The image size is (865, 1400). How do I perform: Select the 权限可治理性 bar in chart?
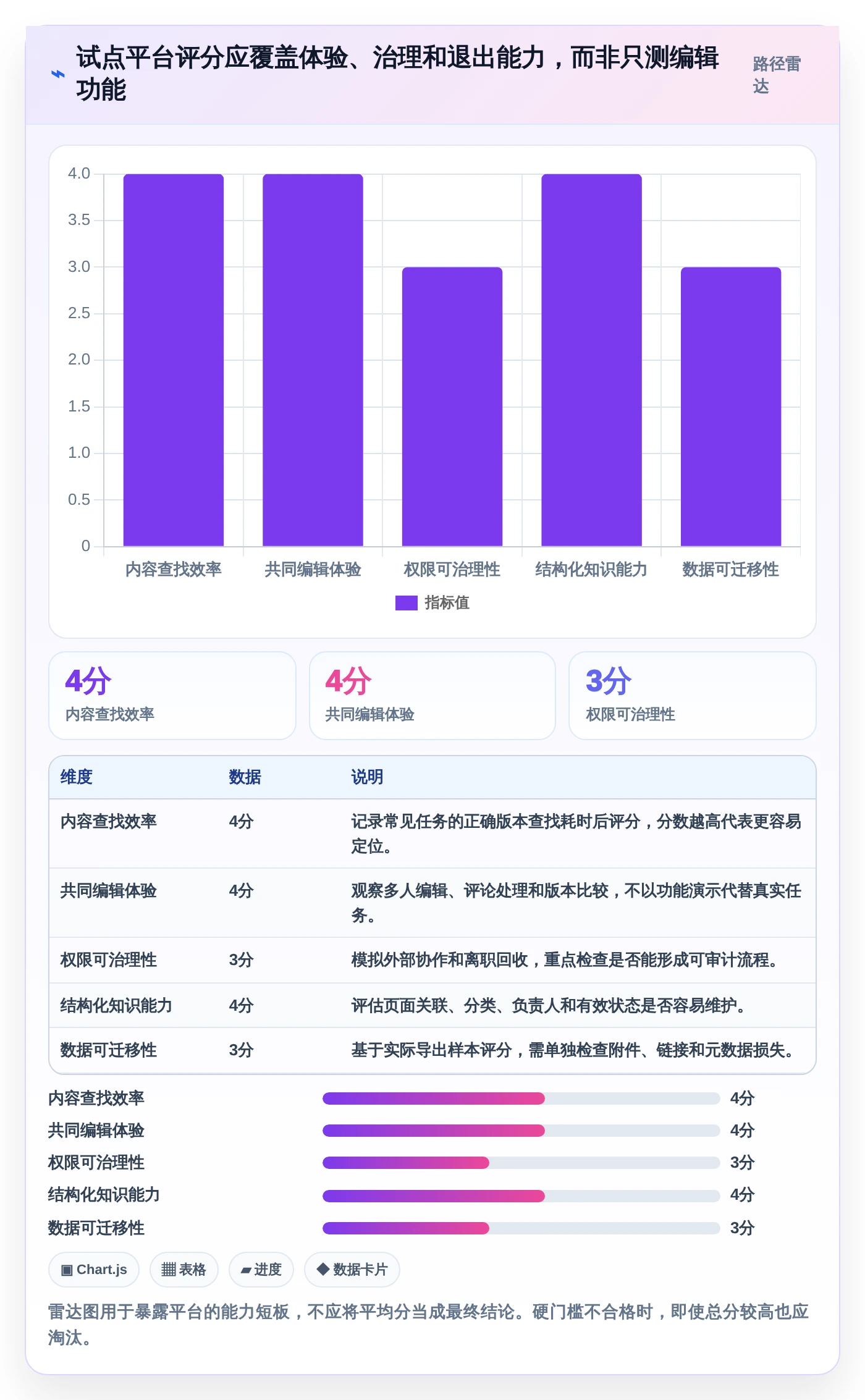coord(452,407)
